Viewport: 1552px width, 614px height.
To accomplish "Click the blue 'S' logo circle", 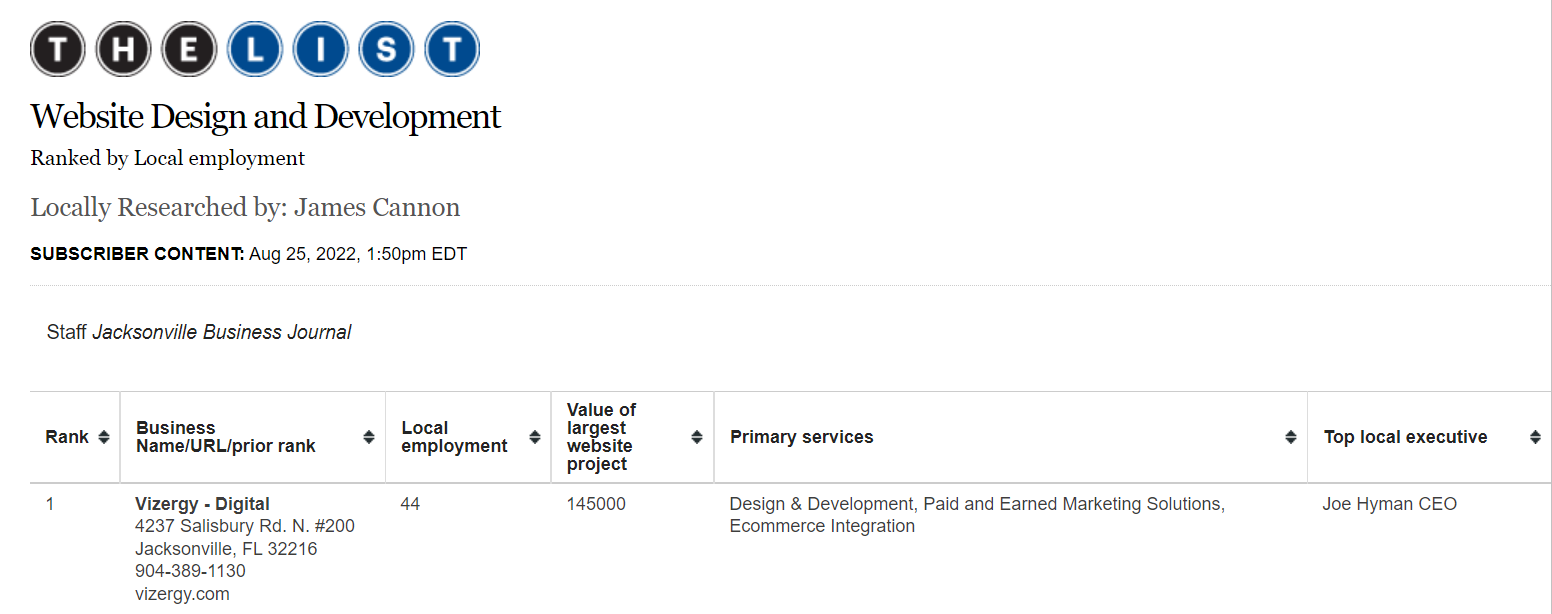I will click(387, 49).
